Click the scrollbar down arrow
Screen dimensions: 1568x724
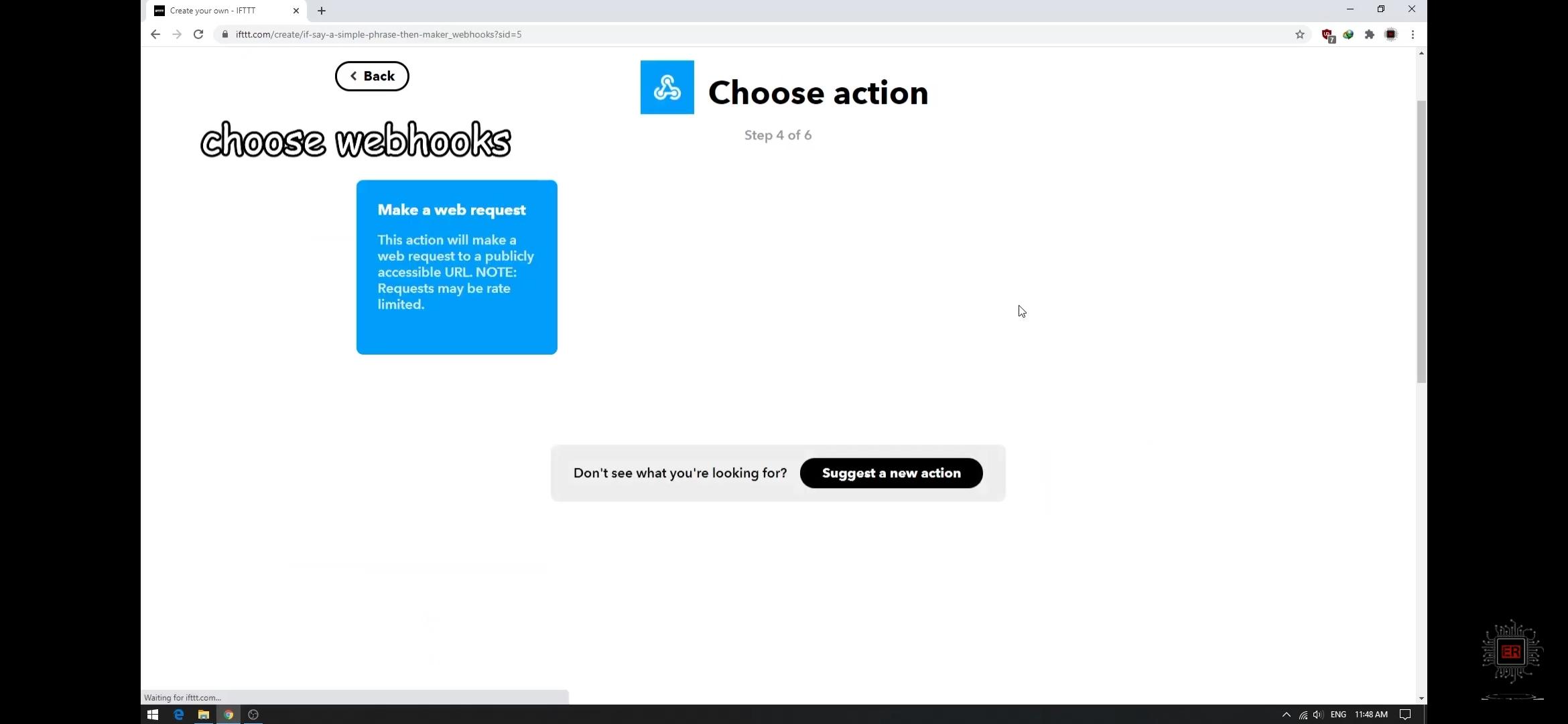1421,699
